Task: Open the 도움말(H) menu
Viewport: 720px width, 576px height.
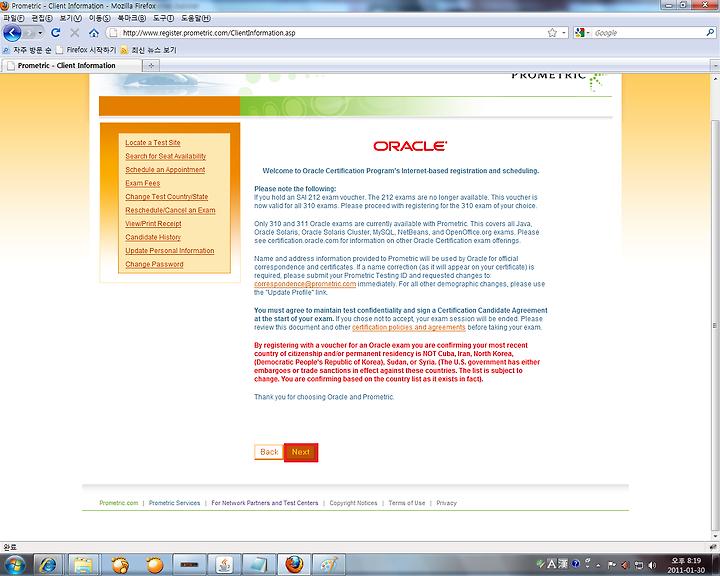Action: tap(196, 18)
